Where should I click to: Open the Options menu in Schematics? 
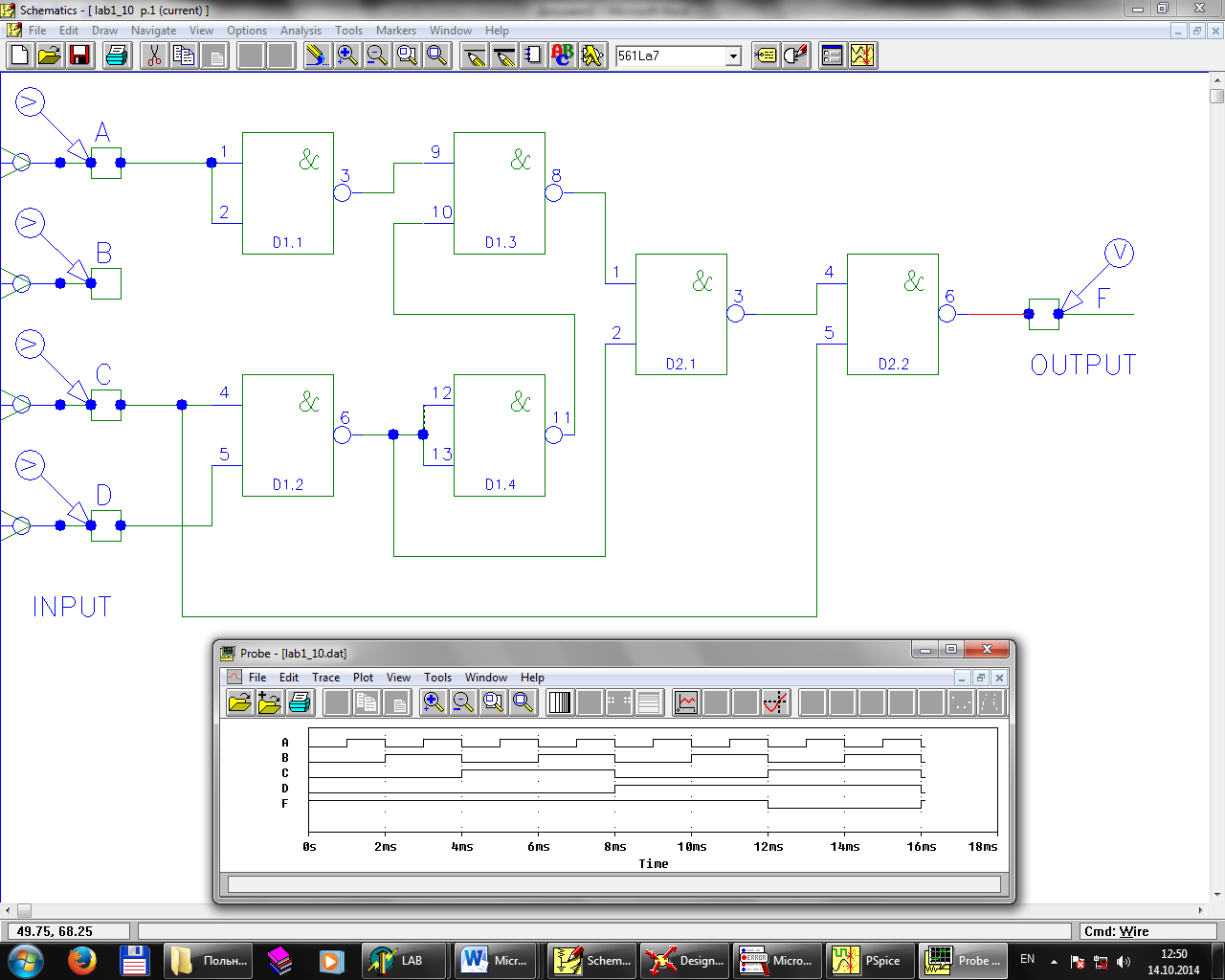click(x=247, y=31)
